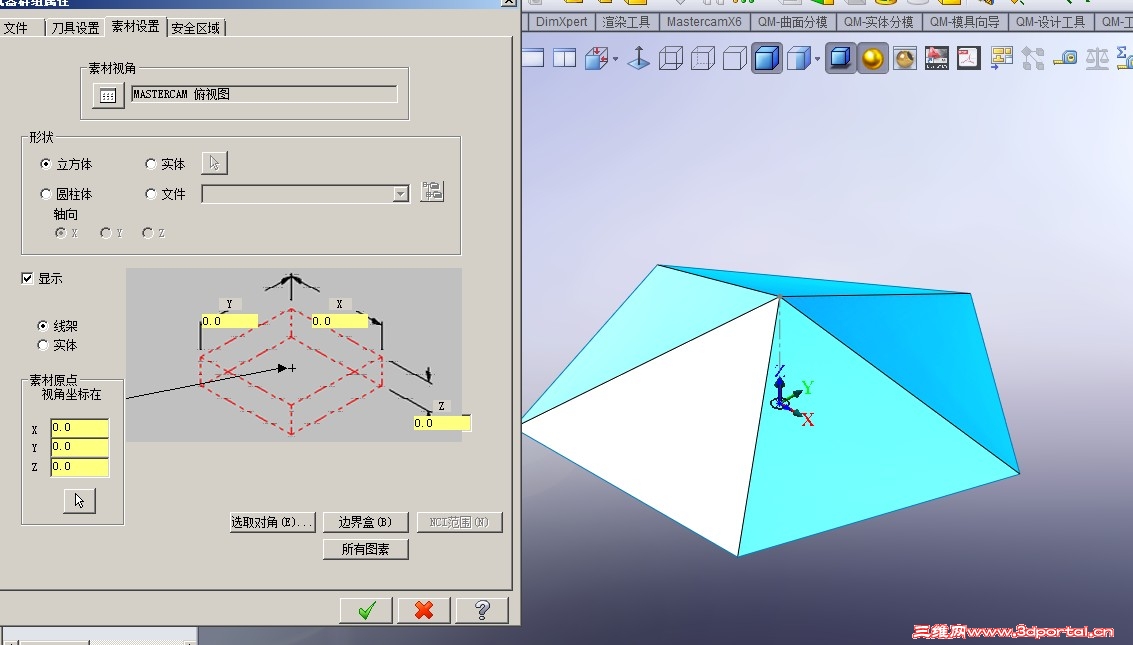Click 所有图素 button
The image size is (1133, 645).
coord(365,550)
